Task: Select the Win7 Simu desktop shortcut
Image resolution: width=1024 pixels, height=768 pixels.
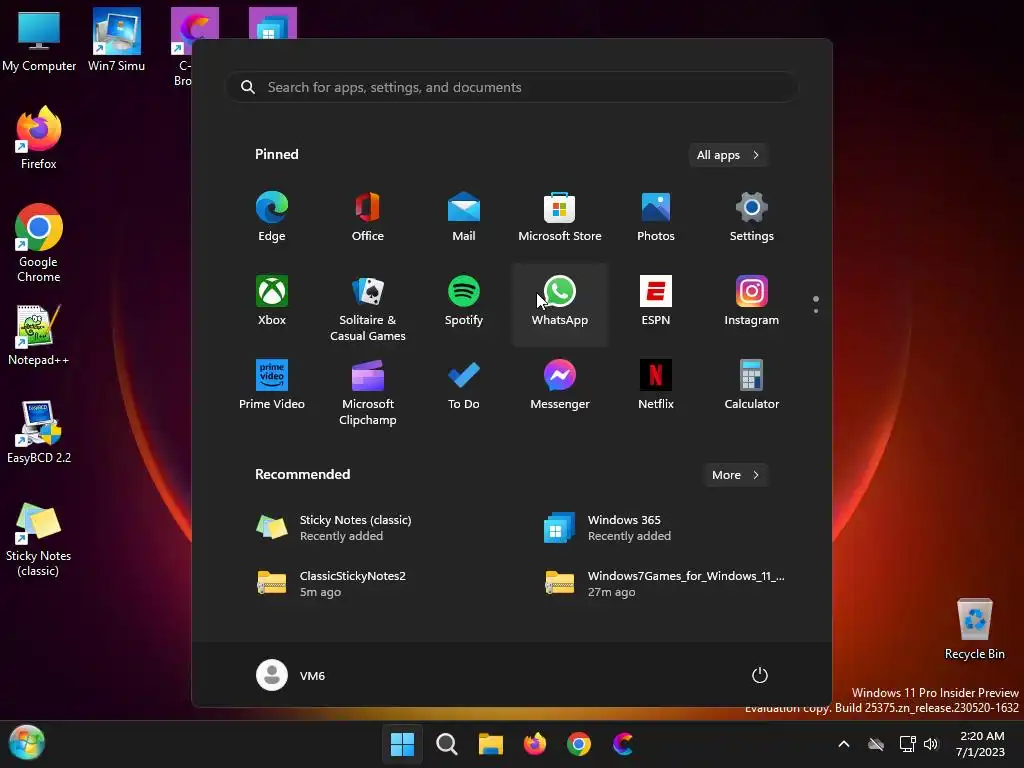Action: click(x=116, y=40)
